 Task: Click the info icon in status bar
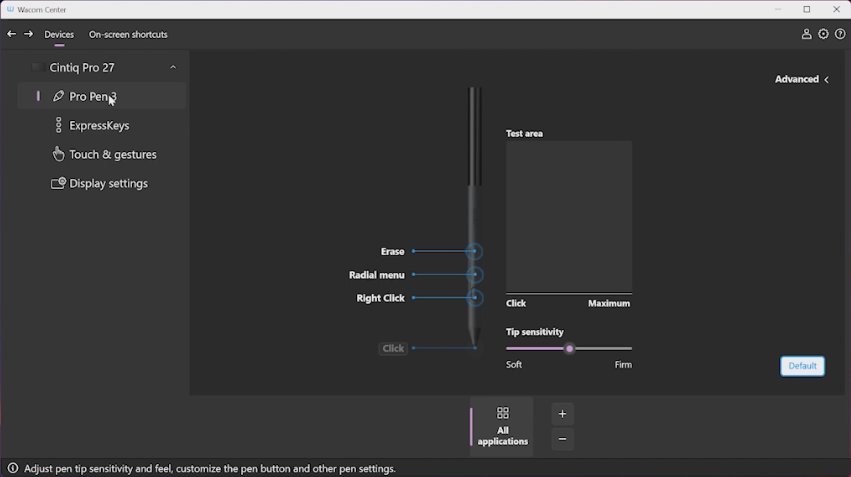[12, 468]
